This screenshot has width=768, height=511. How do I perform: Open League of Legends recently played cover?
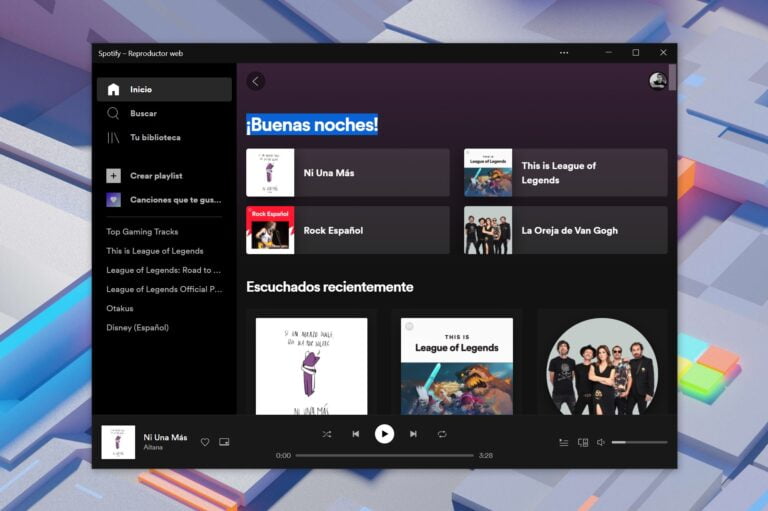tap(457, 366)
